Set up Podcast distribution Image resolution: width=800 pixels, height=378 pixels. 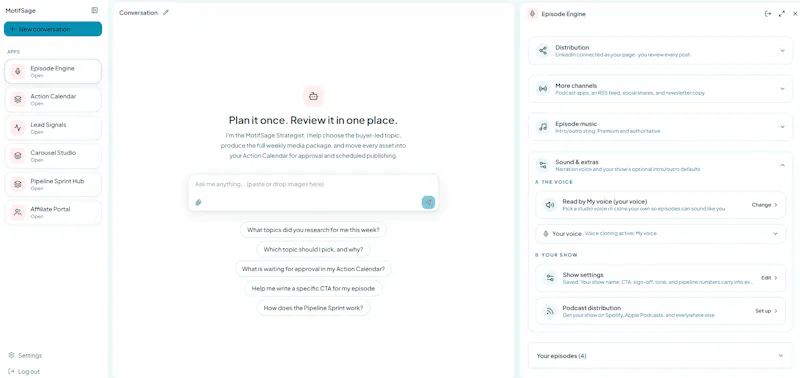pos(766,311)
